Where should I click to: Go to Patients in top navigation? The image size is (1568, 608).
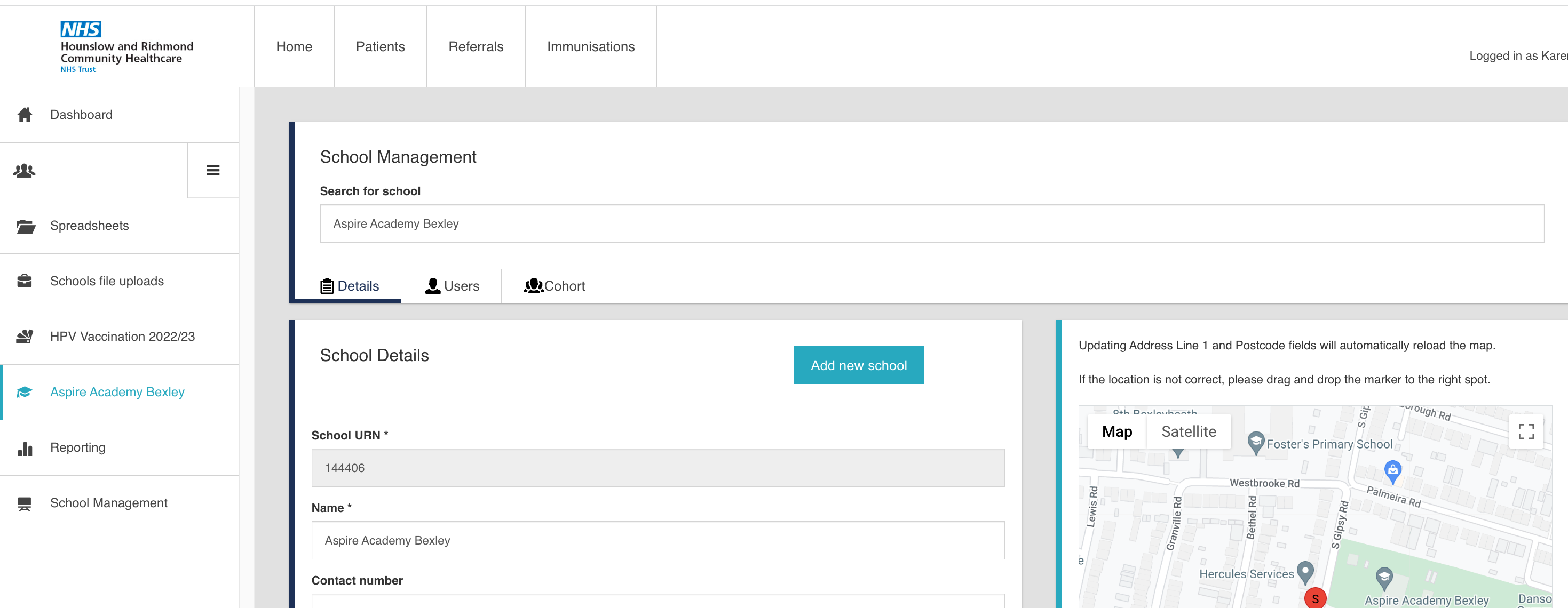pos(380,47)
